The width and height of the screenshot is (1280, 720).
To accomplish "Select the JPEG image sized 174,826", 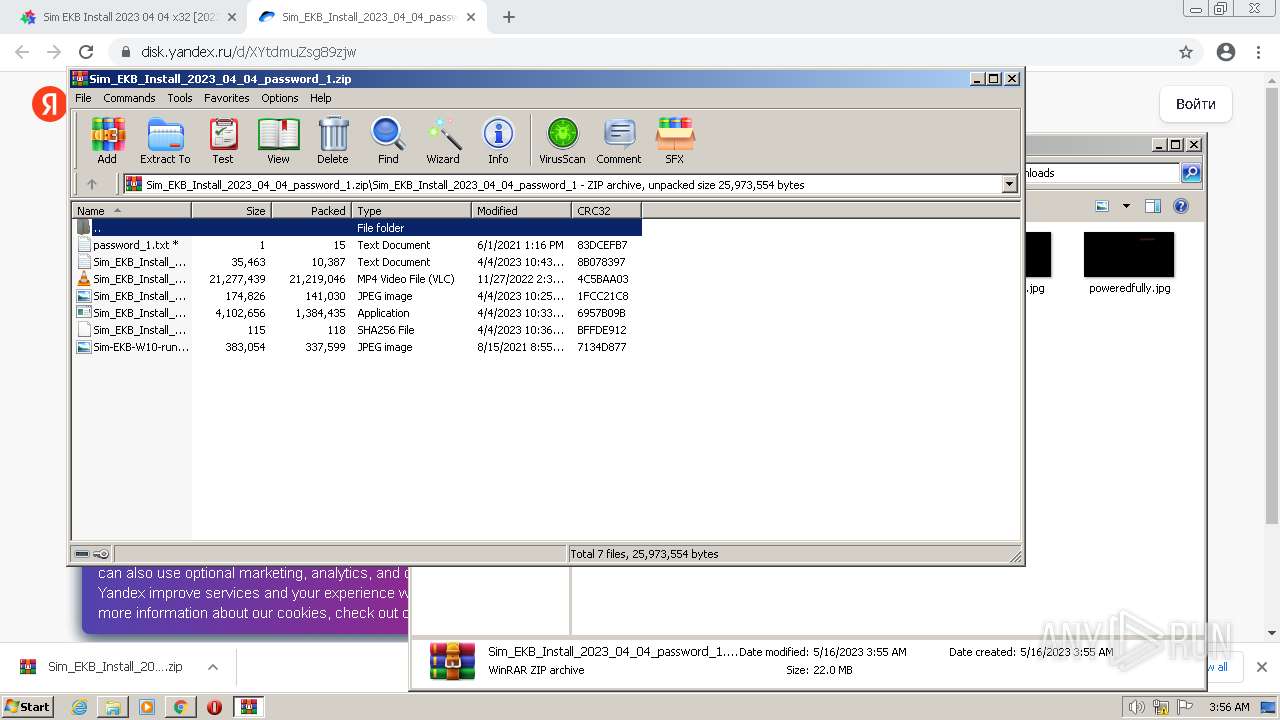I will 357,296.
